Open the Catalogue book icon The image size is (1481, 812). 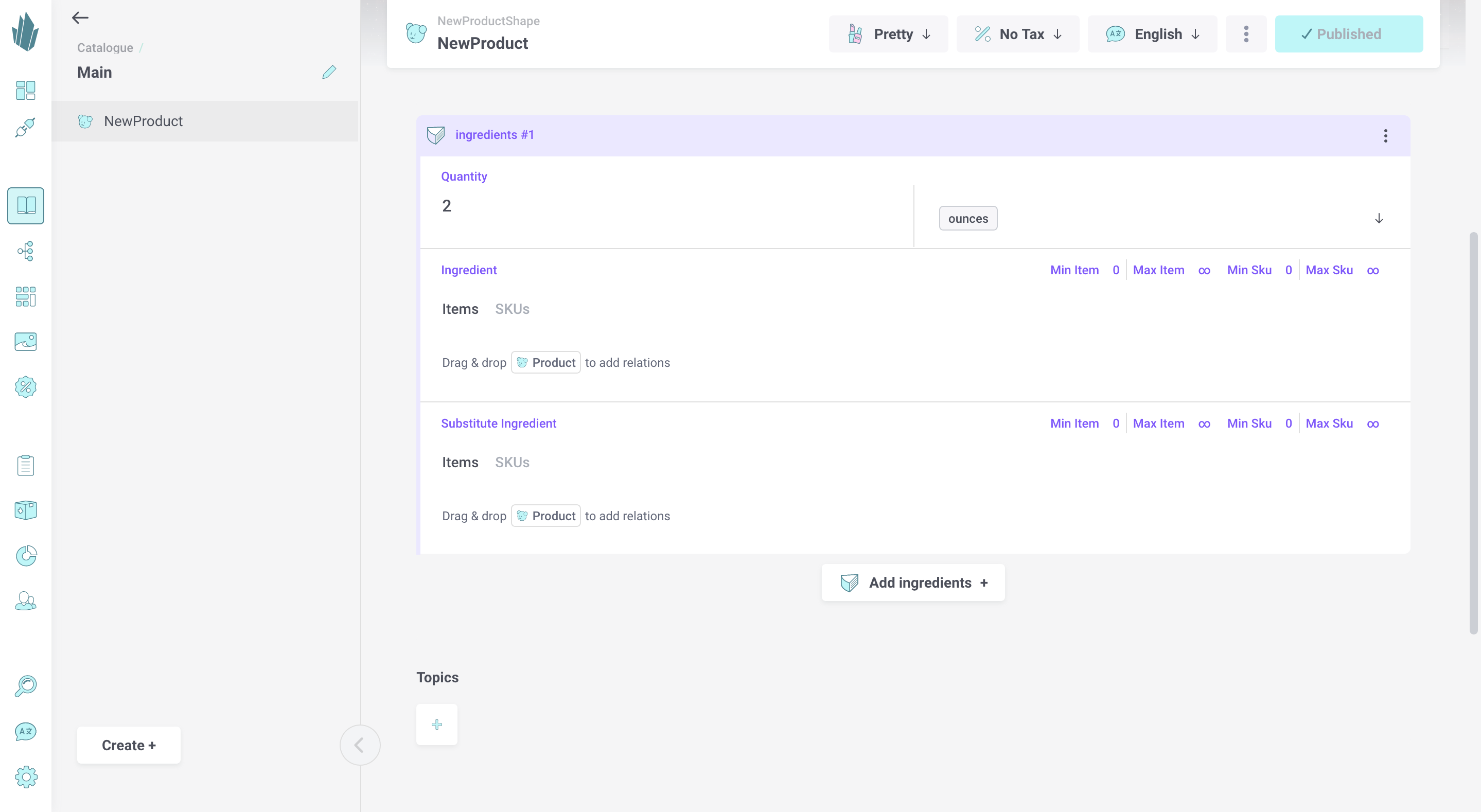coord(25,205)
